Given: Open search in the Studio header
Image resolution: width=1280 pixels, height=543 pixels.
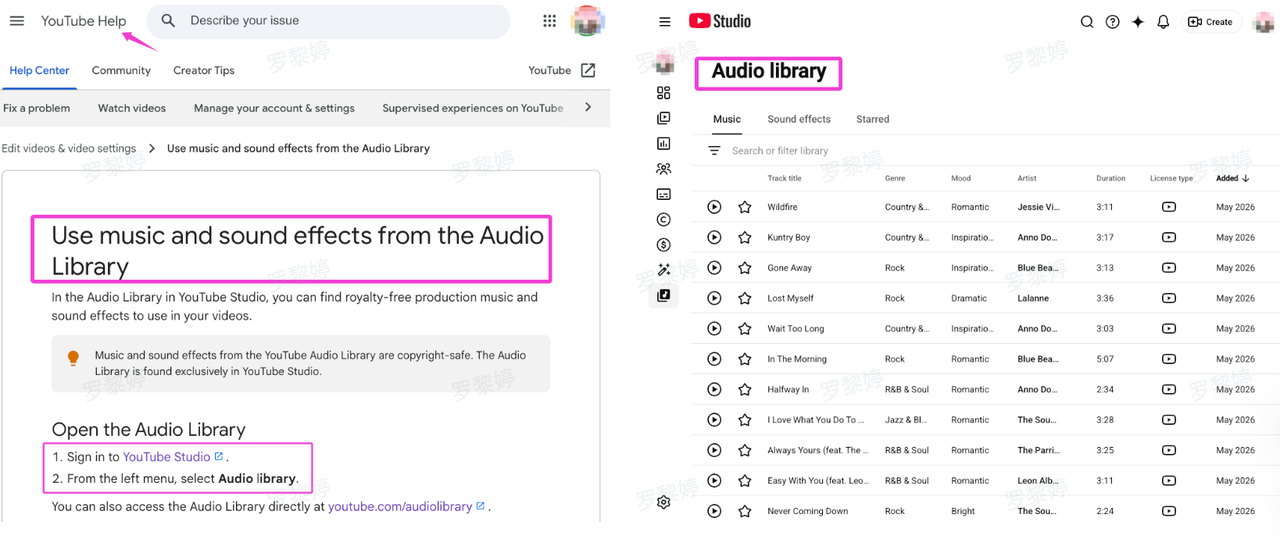Looking at the screenshot, I should [x=1087, y=22].
